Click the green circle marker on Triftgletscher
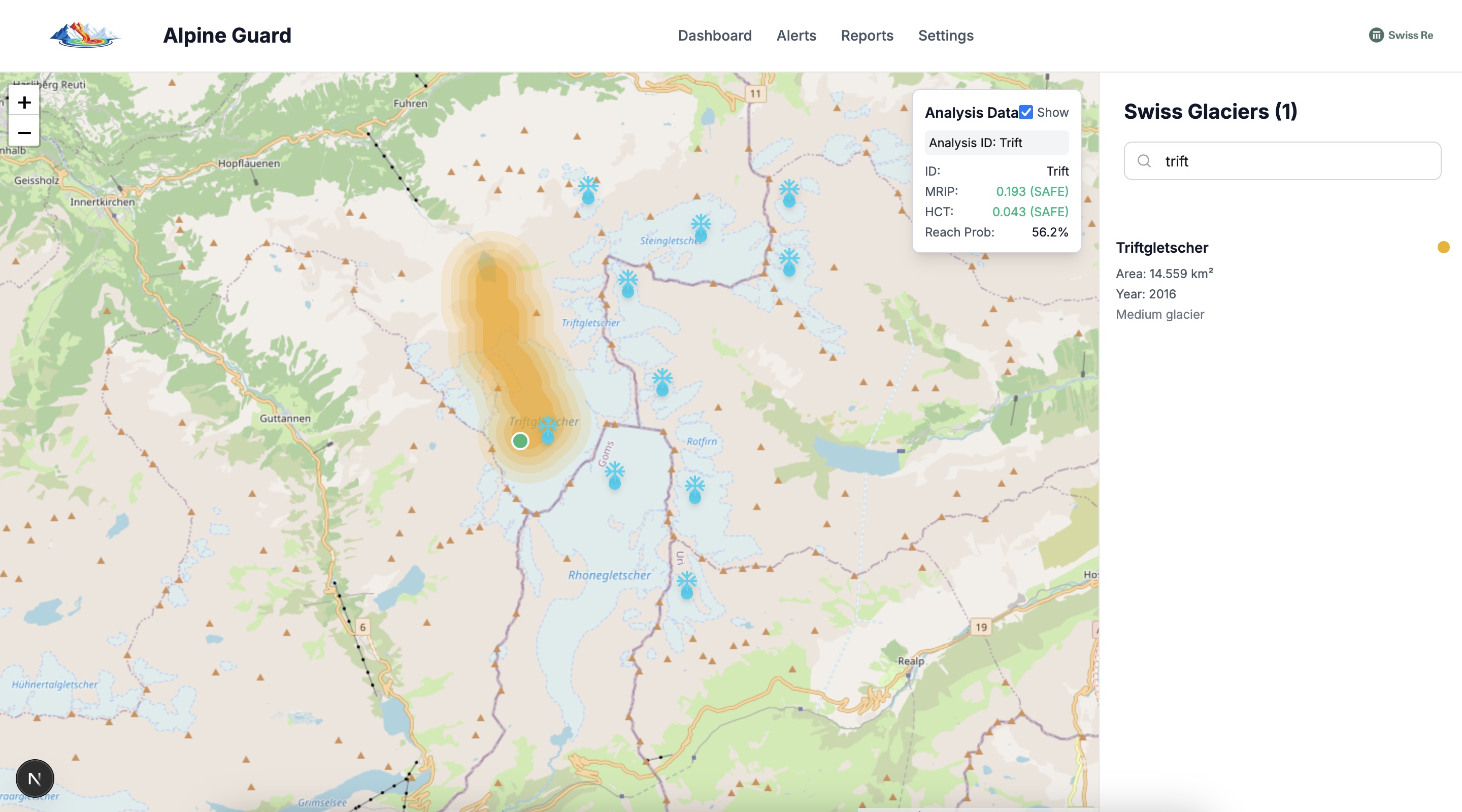Viewport: 1462px width, 812px height. pos(520,441)
